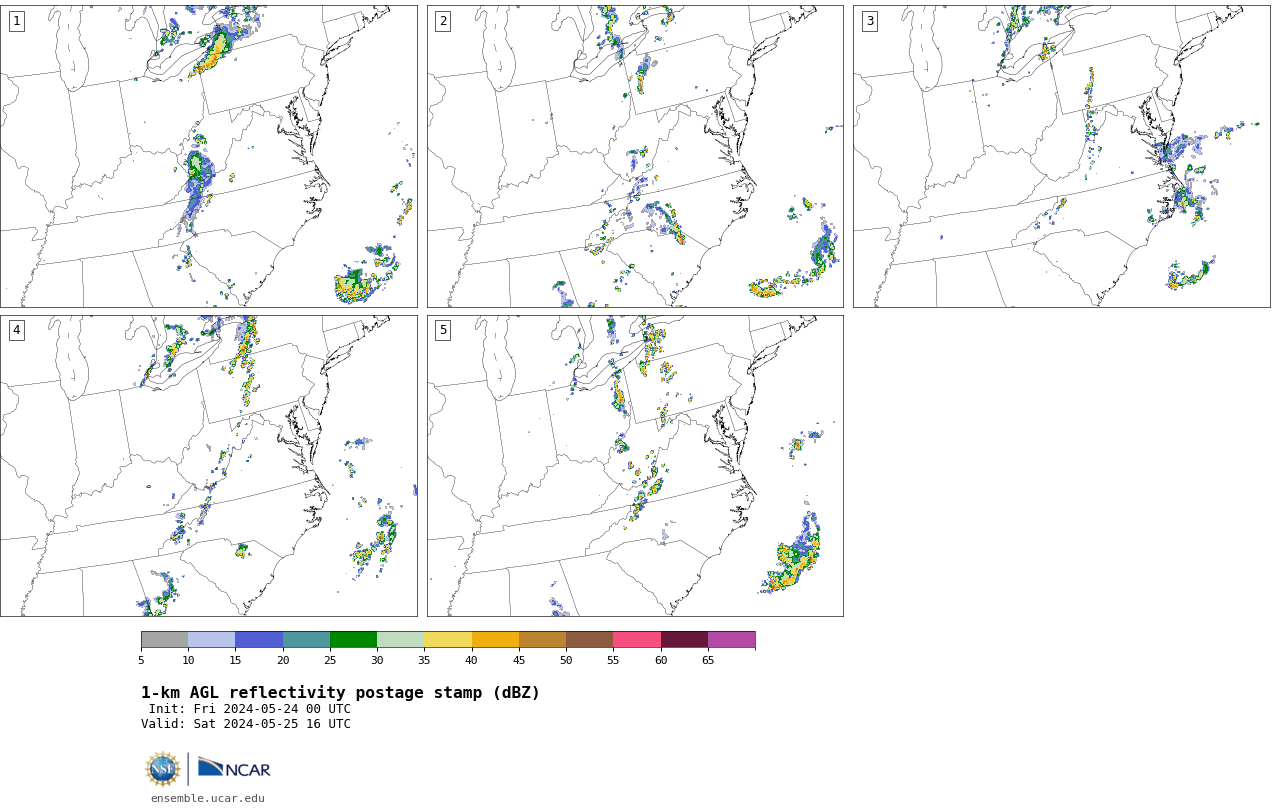
Task: Click the light lavender 10-15 dBZ swatch
Action: [x=212, y=640]
